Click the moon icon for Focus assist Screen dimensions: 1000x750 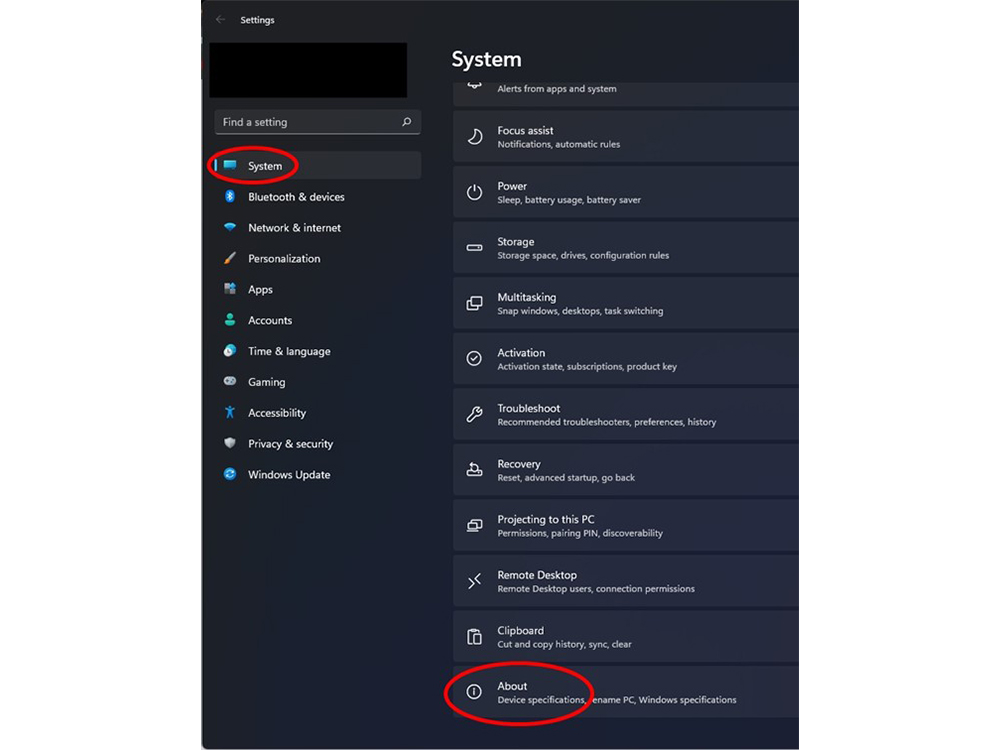[x=474, y=136]
